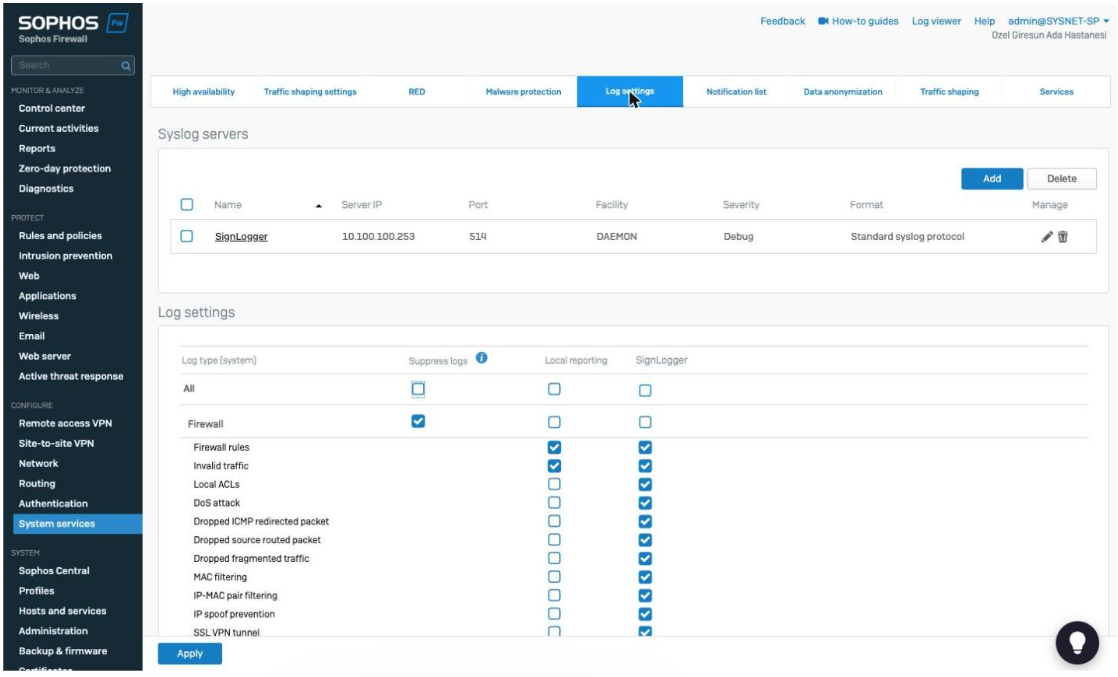Open Backup & firmware
Viewport: 1118px width, 677px height.
pyautogui.click(x=63, y=651)
